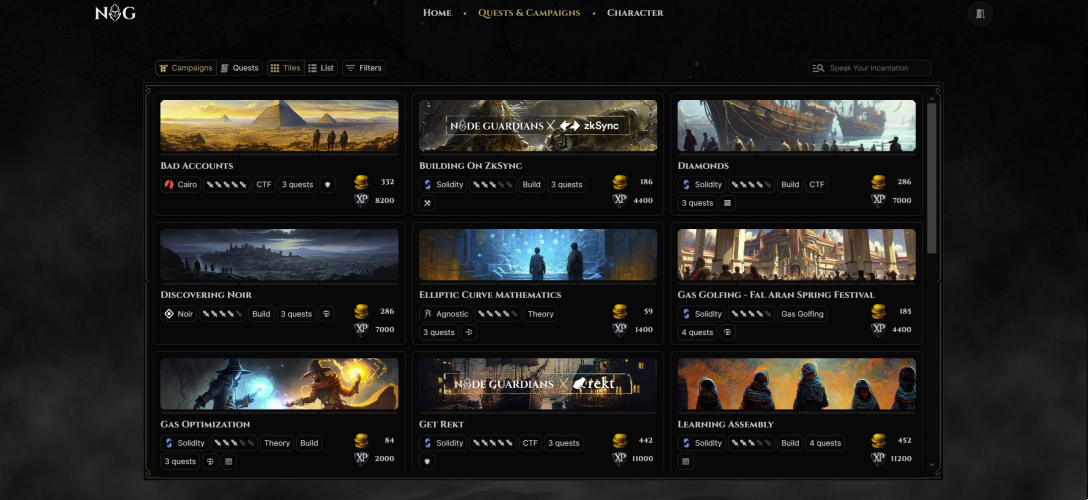Open the Building On ZkSync campaign title
The width and height of the screenshot is (1088, 500).
pyautogui.click(x=470, y=166)
